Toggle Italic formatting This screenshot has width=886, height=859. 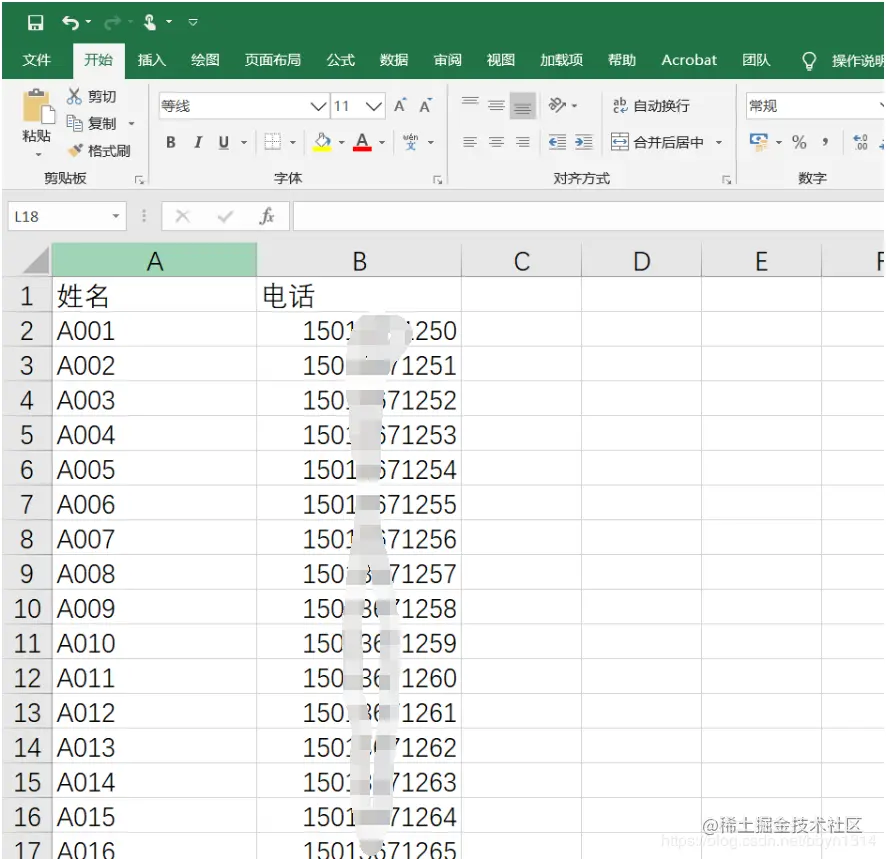tap(198, 142)
